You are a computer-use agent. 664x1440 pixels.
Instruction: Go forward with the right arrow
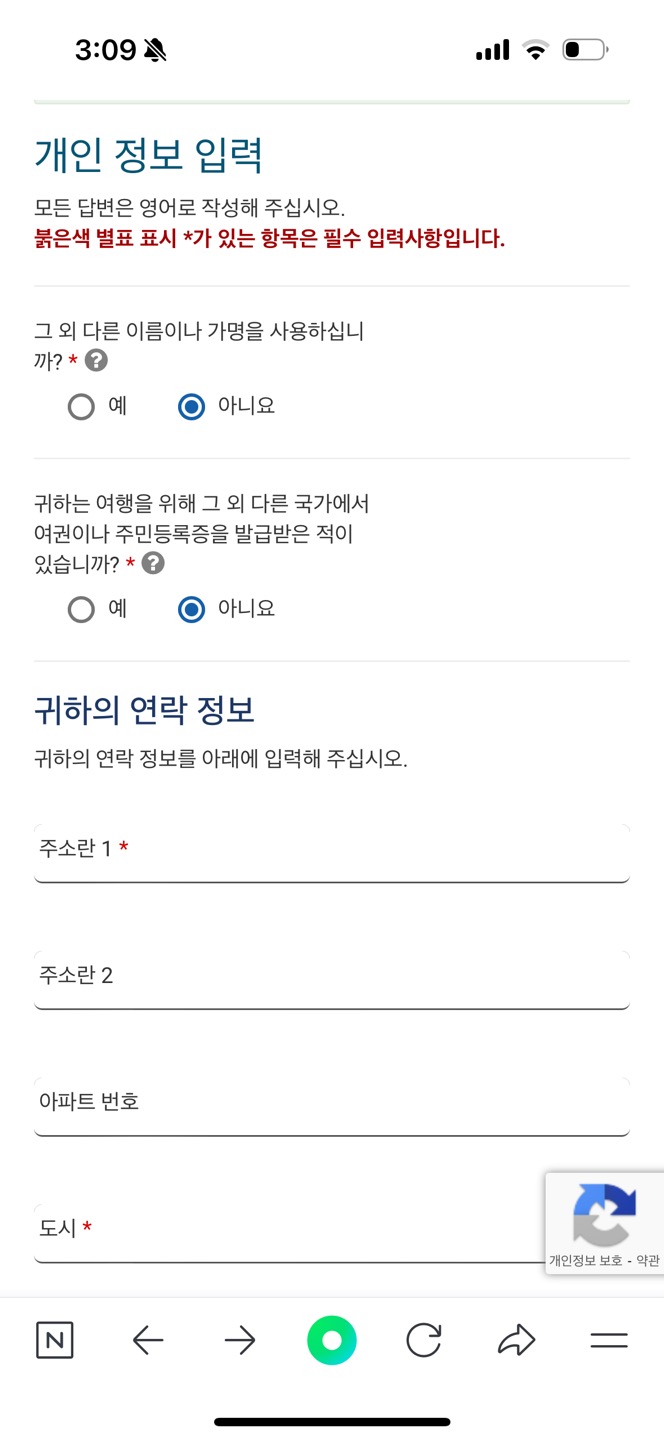(x=240, y=1340)
